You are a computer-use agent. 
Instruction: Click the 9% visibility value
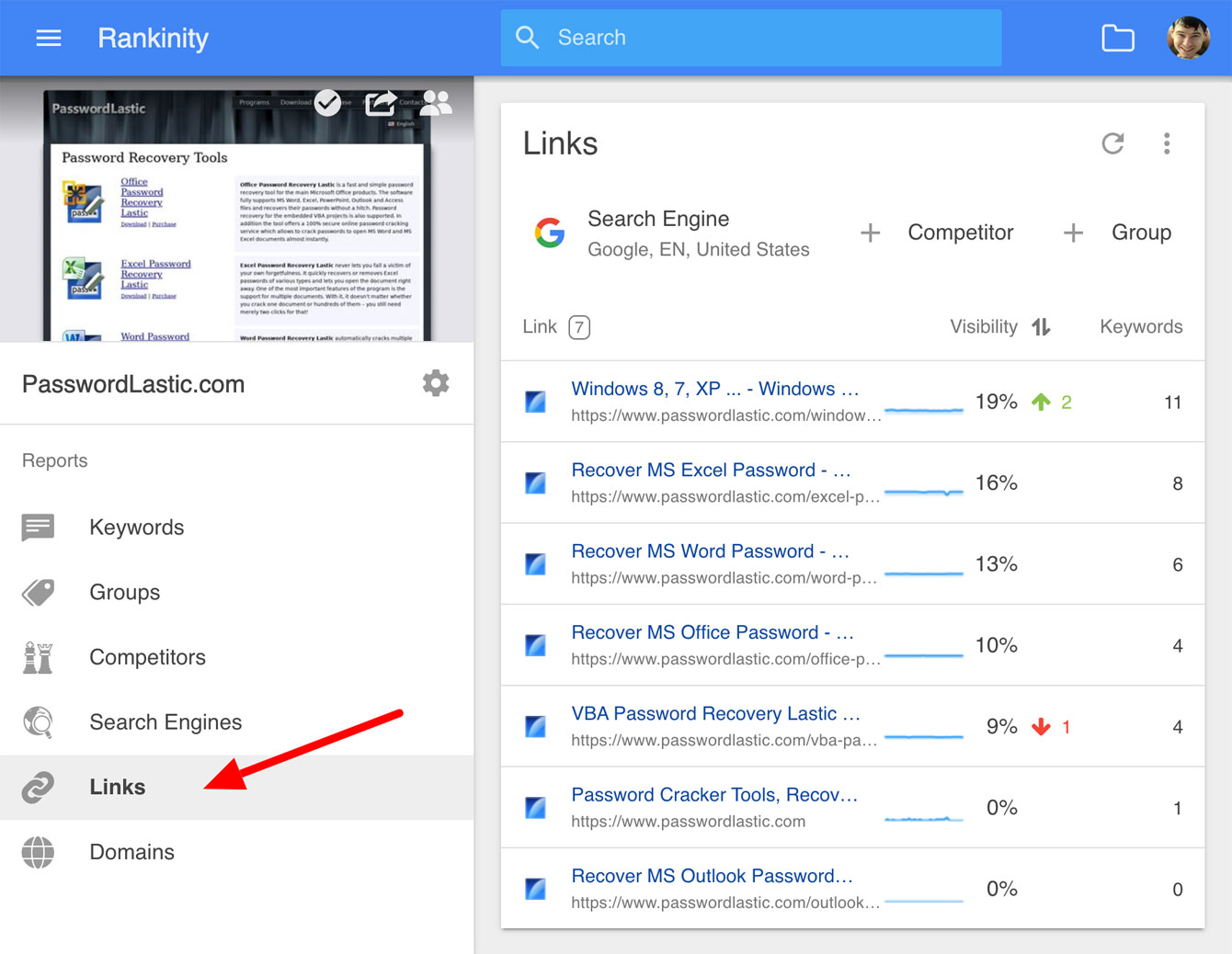[1002, 726]
